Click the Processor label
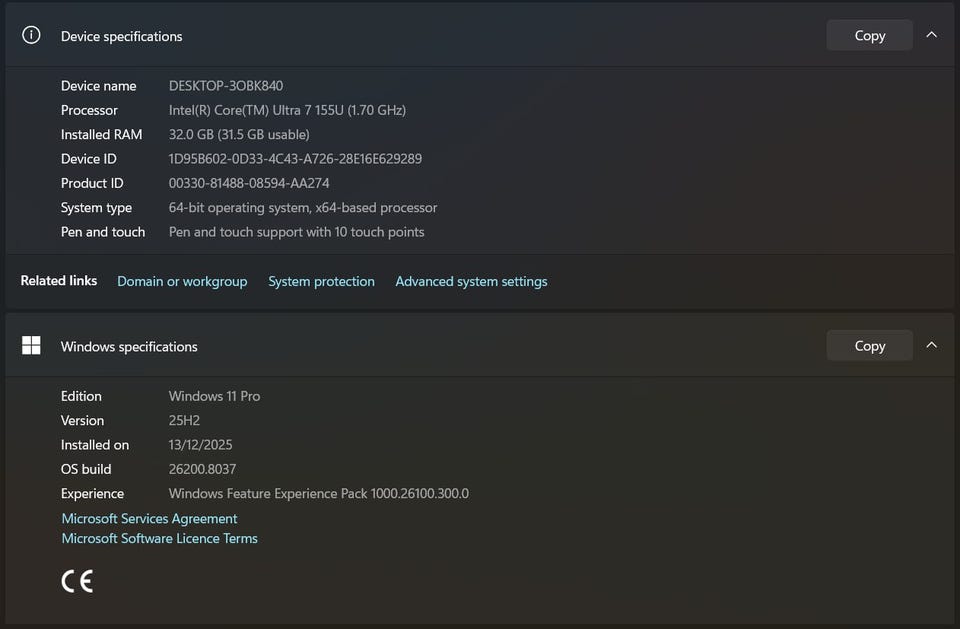960x629 pixels. coord(89,110)
